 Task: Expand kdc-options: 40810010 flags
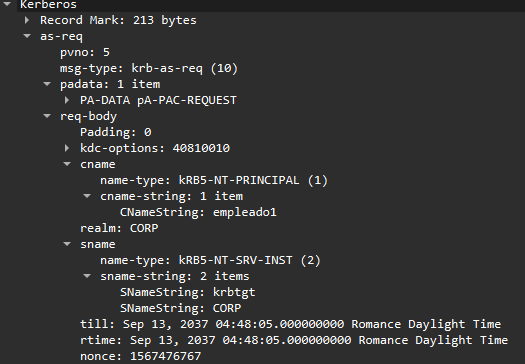coord(67,148)
